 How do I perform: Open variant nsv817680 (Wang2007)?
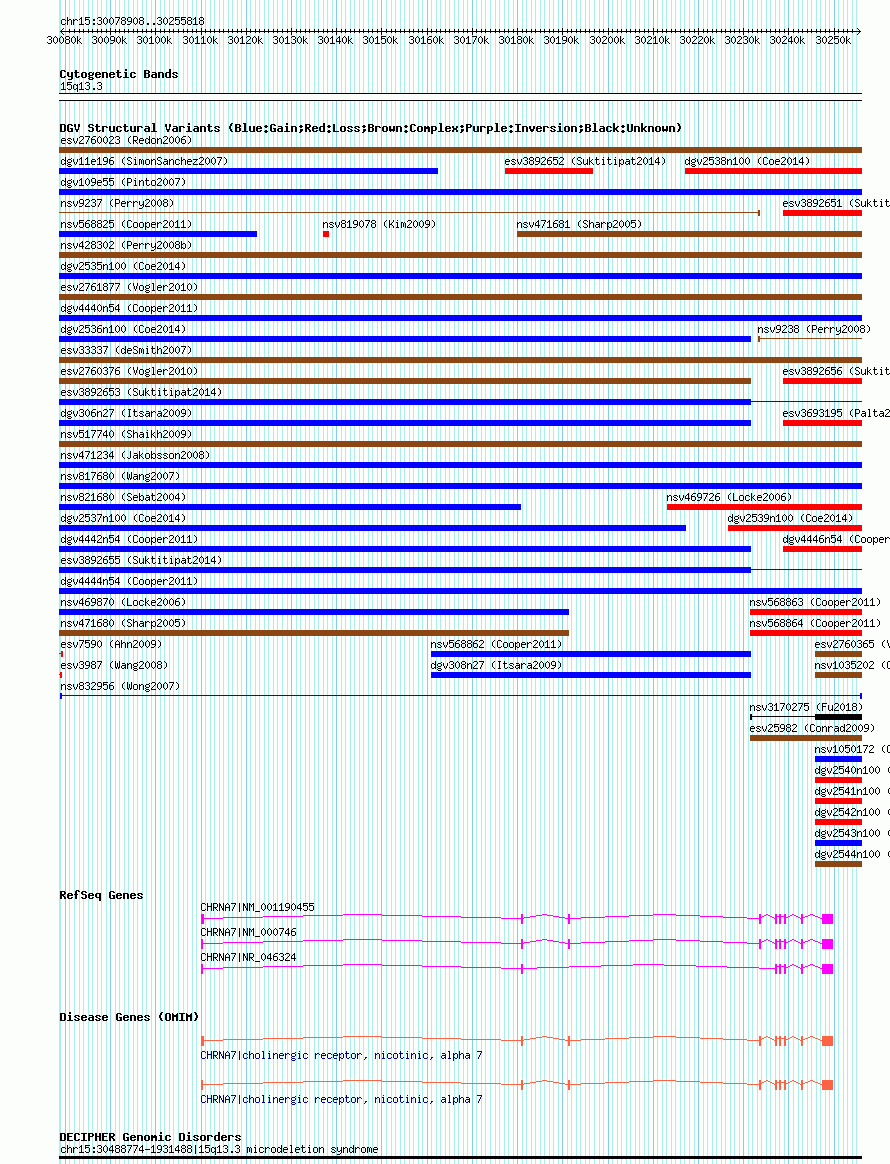[120, 476]
